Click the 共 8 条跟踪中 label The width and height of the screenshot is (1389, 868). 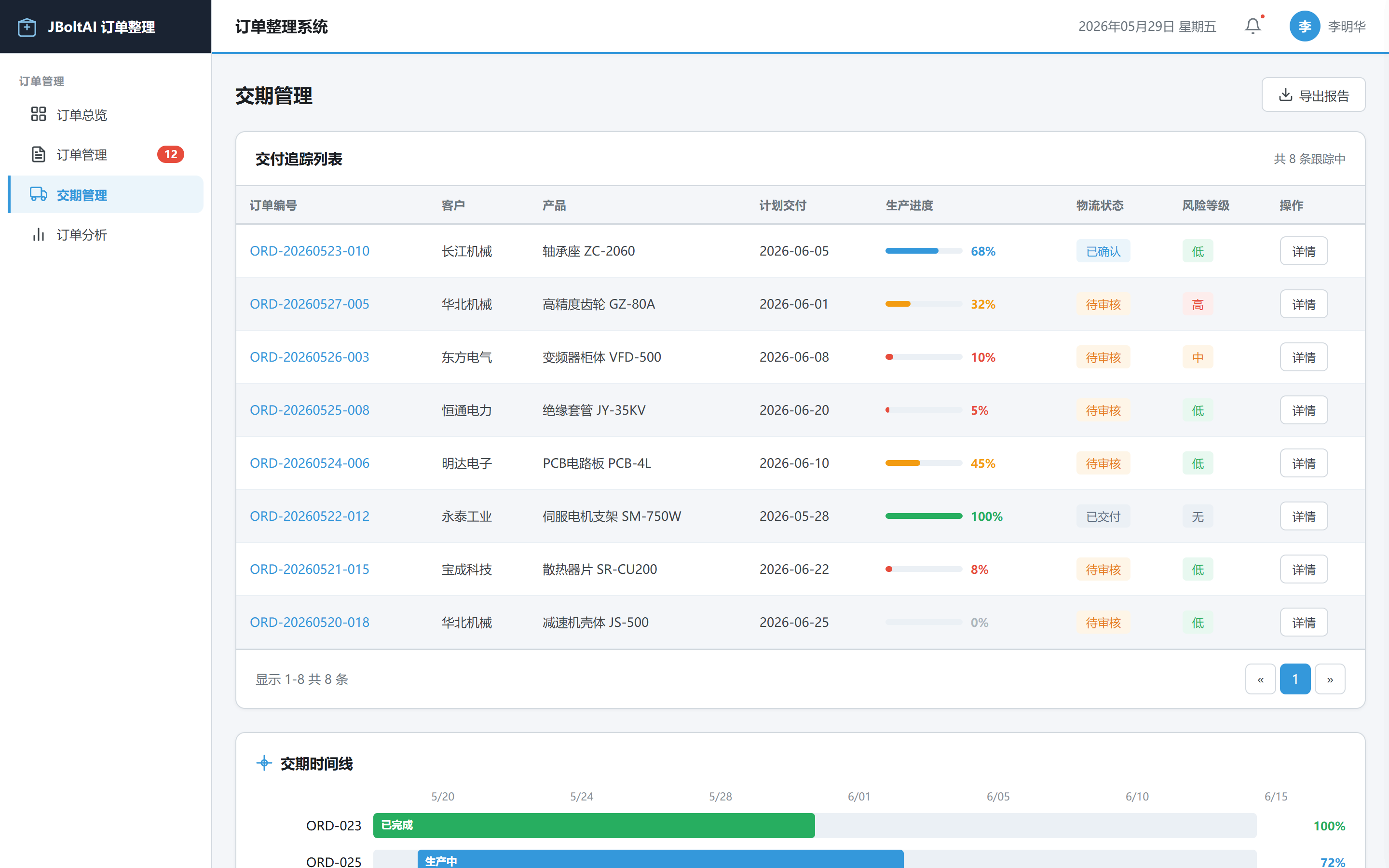[x=1309, y=159]
